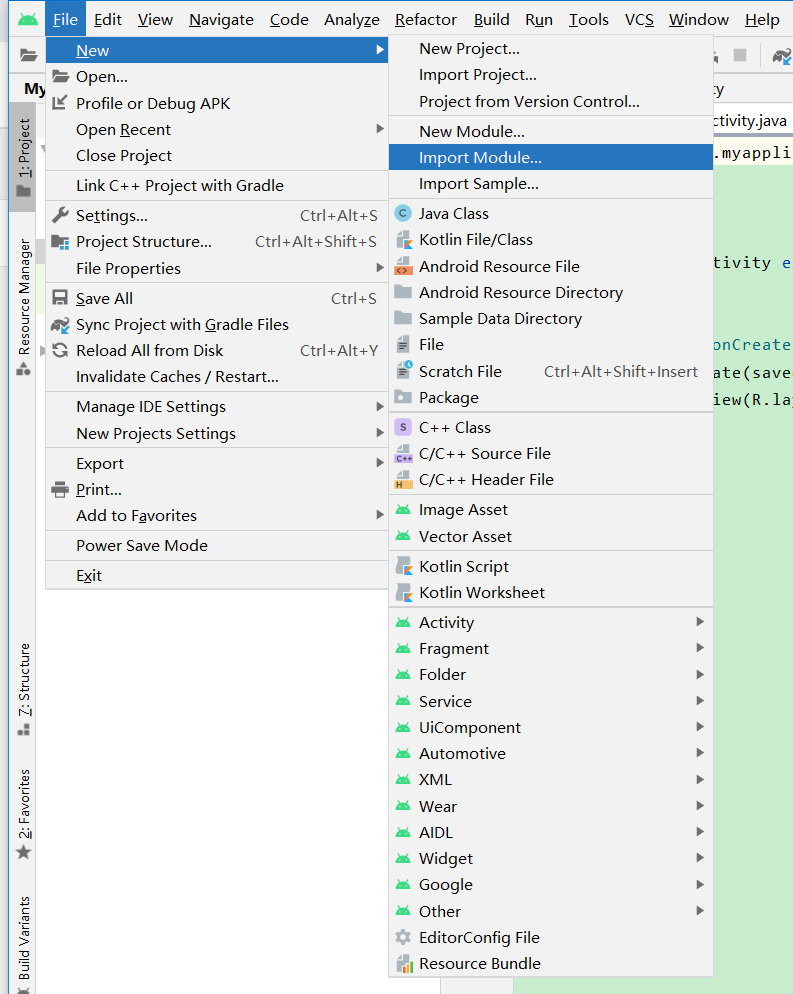This screenshot has width=793, height=994.
Task: Click the Package icon
Action: pyautogui.click(x=403, y=397)
